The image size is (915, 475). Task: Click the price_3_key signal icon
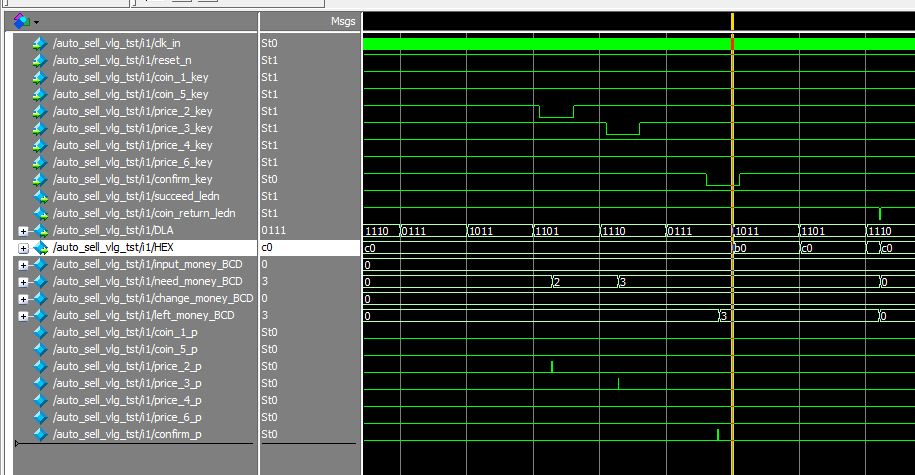tap(40, 128)
